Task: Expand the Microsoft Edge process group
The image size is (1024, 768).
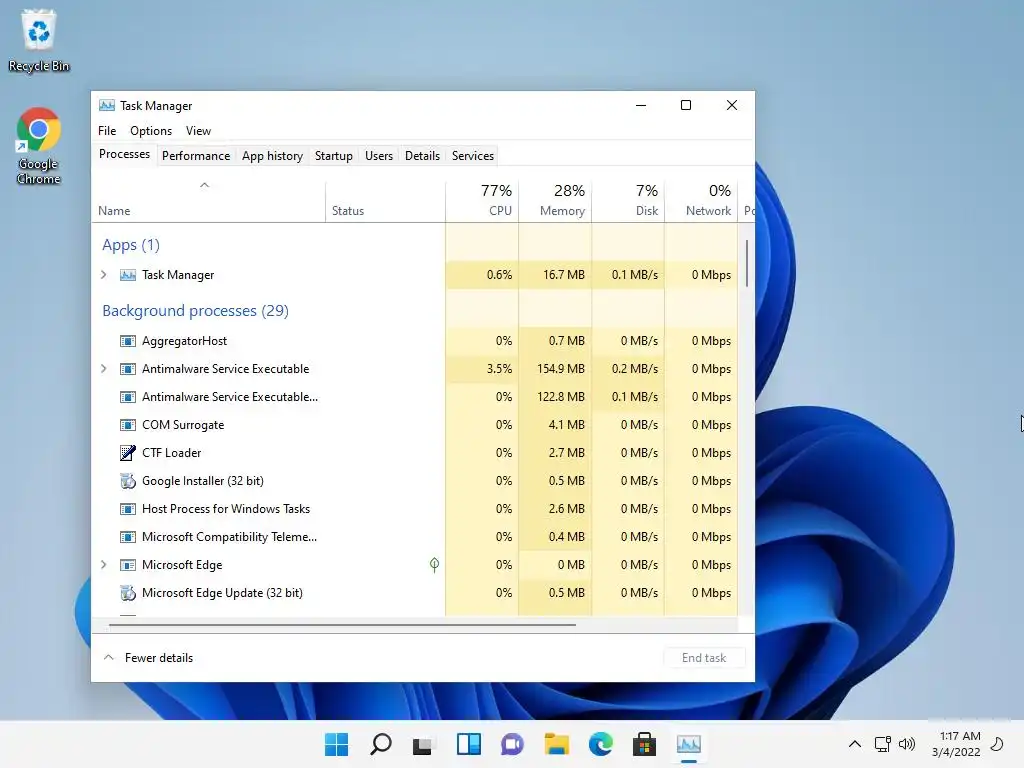Action: 104,565
